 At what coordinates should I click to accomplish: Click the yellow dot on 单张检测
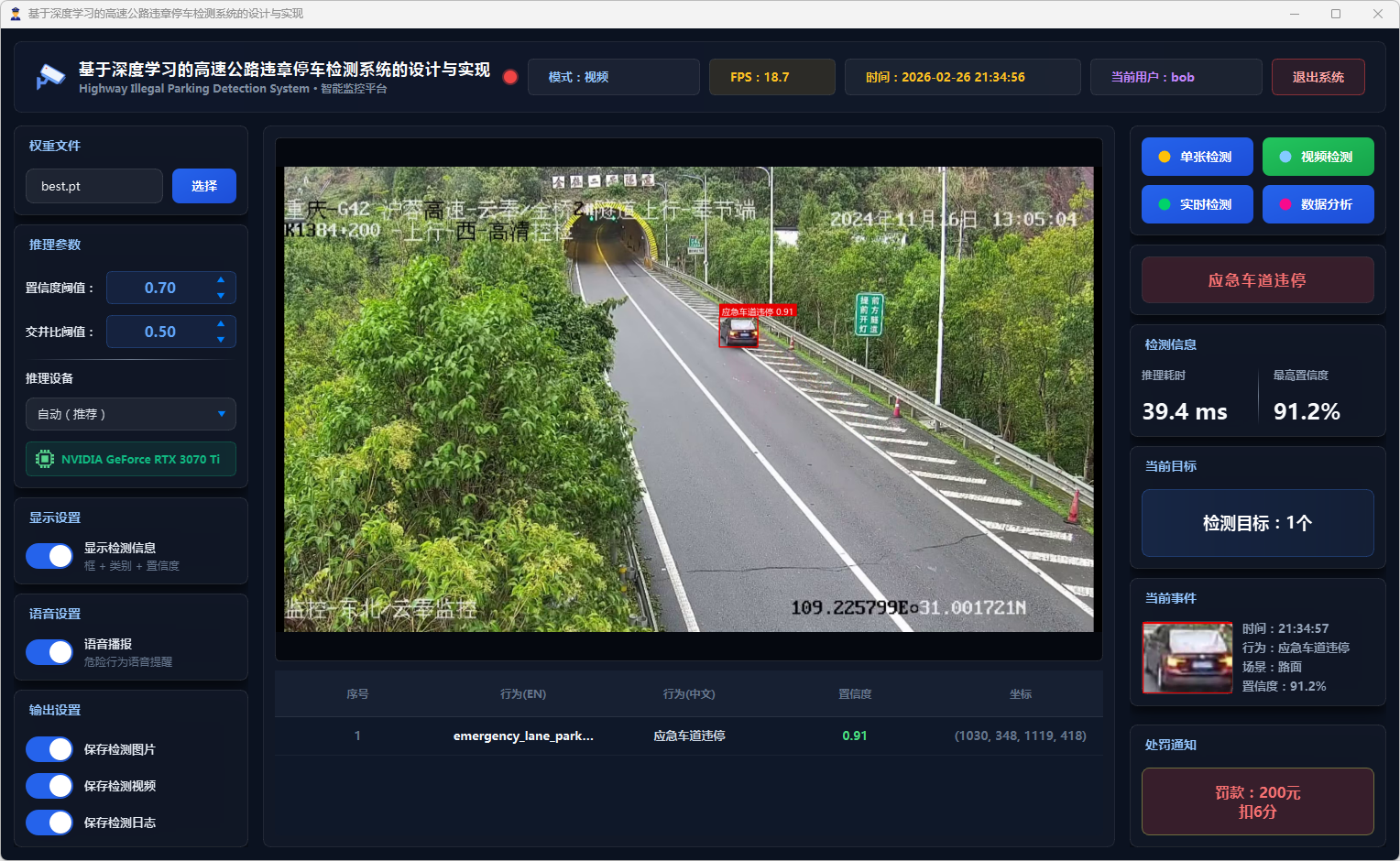pyautogui.click(x=1165, y=157)
